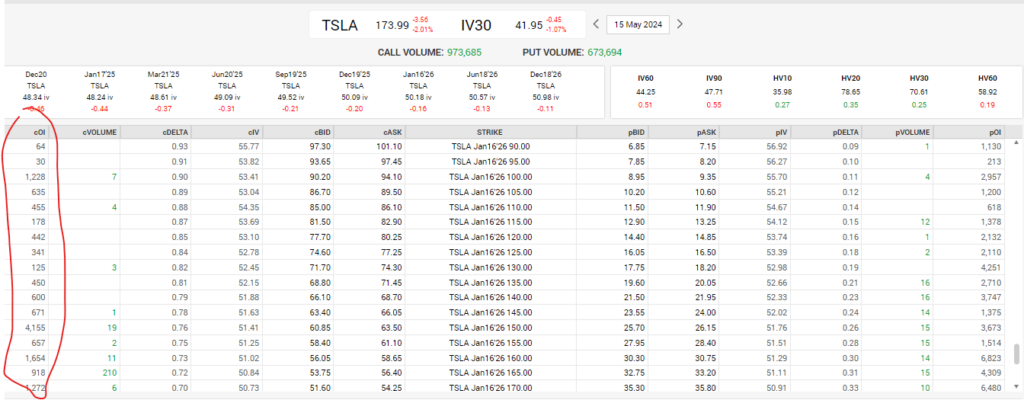Screen dimensions: 1024x400
Task: Click call volume 210 in 165.00 row
Action: point(110,373)
